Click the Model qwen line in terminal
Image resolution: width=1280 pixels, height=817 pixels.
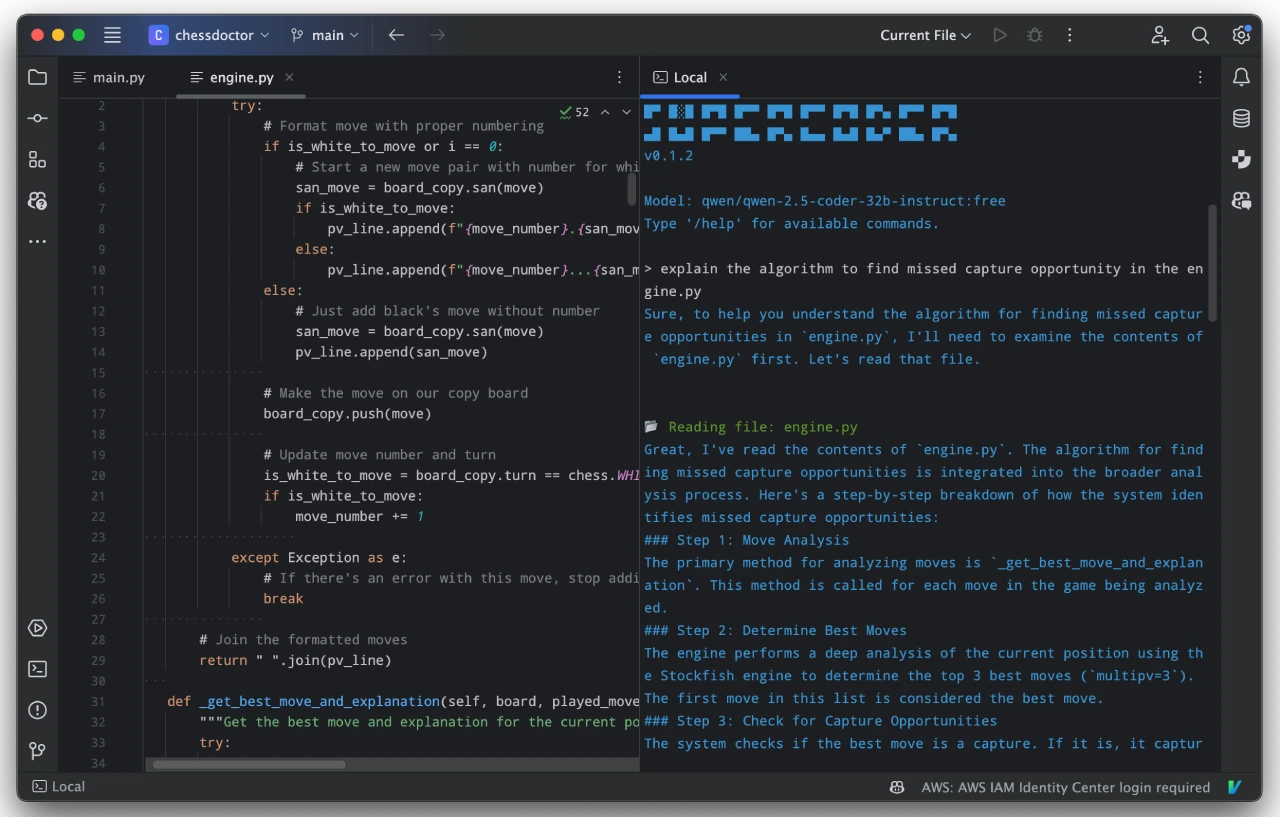(x=825, y=201)
